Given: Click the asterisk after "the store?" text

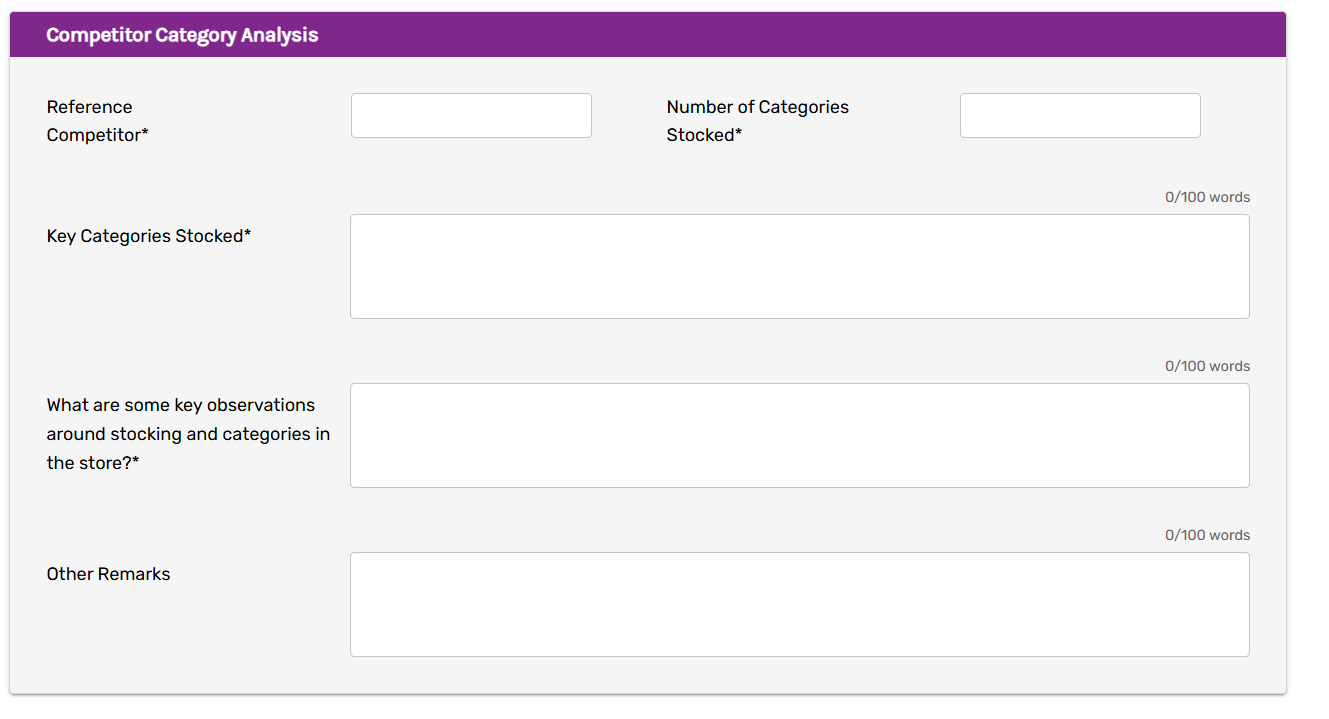Looking at the screenshot, I should pos(136,462).
